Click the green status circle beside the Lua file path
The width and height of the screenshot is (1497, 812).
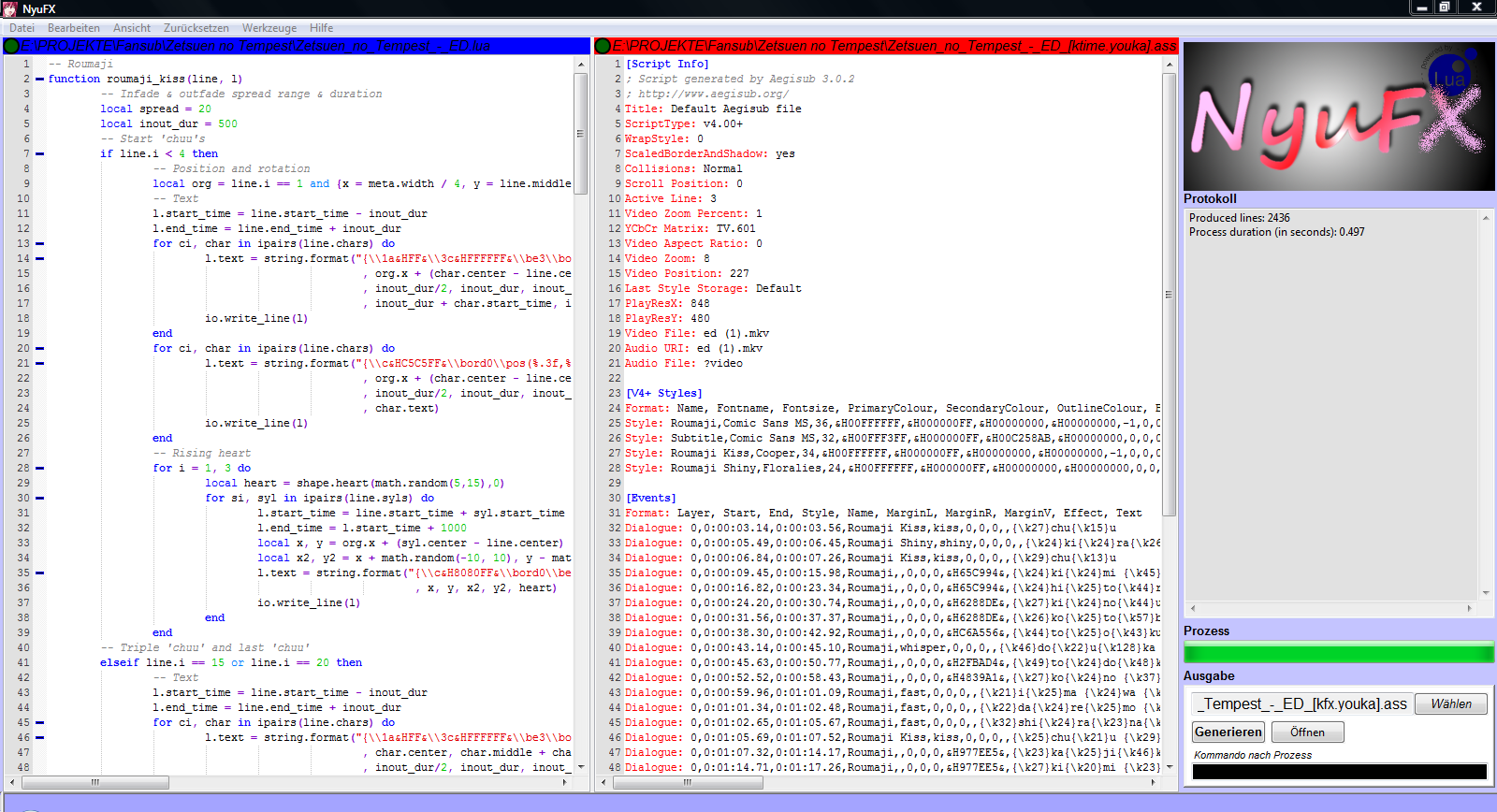(11, 46)
